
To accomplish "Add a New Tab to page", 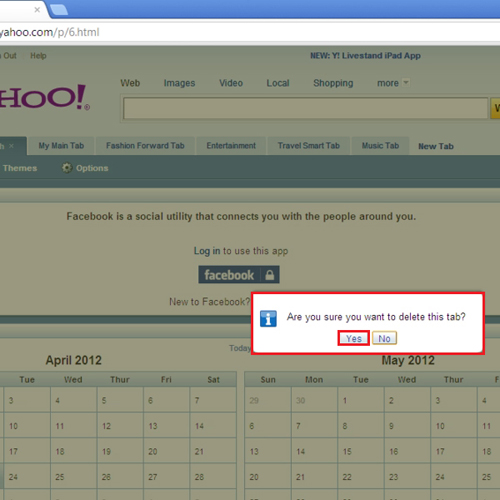I will pyautogui.click(x=436, y=146).
